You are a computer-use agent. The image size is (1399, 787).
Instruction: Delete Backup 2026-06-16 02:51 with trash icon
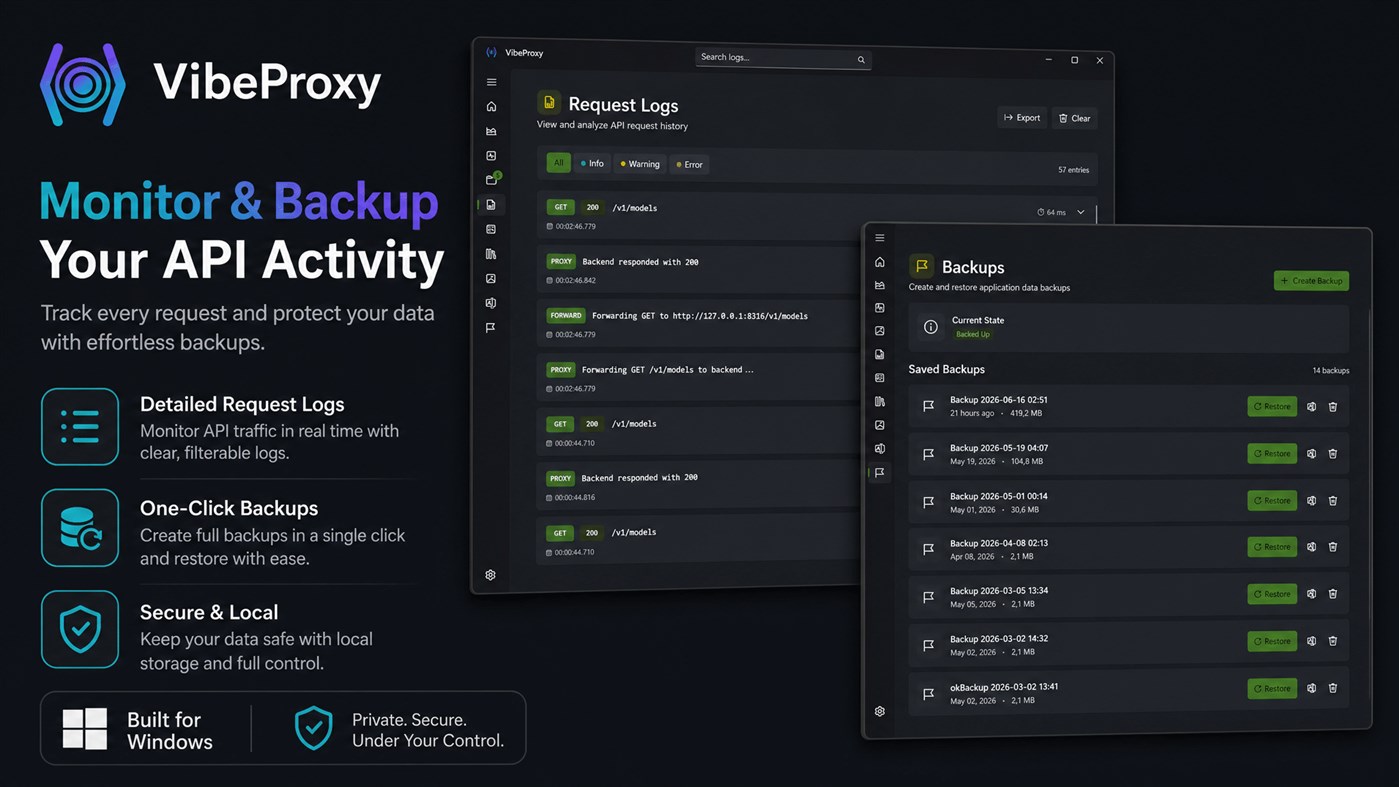point(1333,407)
